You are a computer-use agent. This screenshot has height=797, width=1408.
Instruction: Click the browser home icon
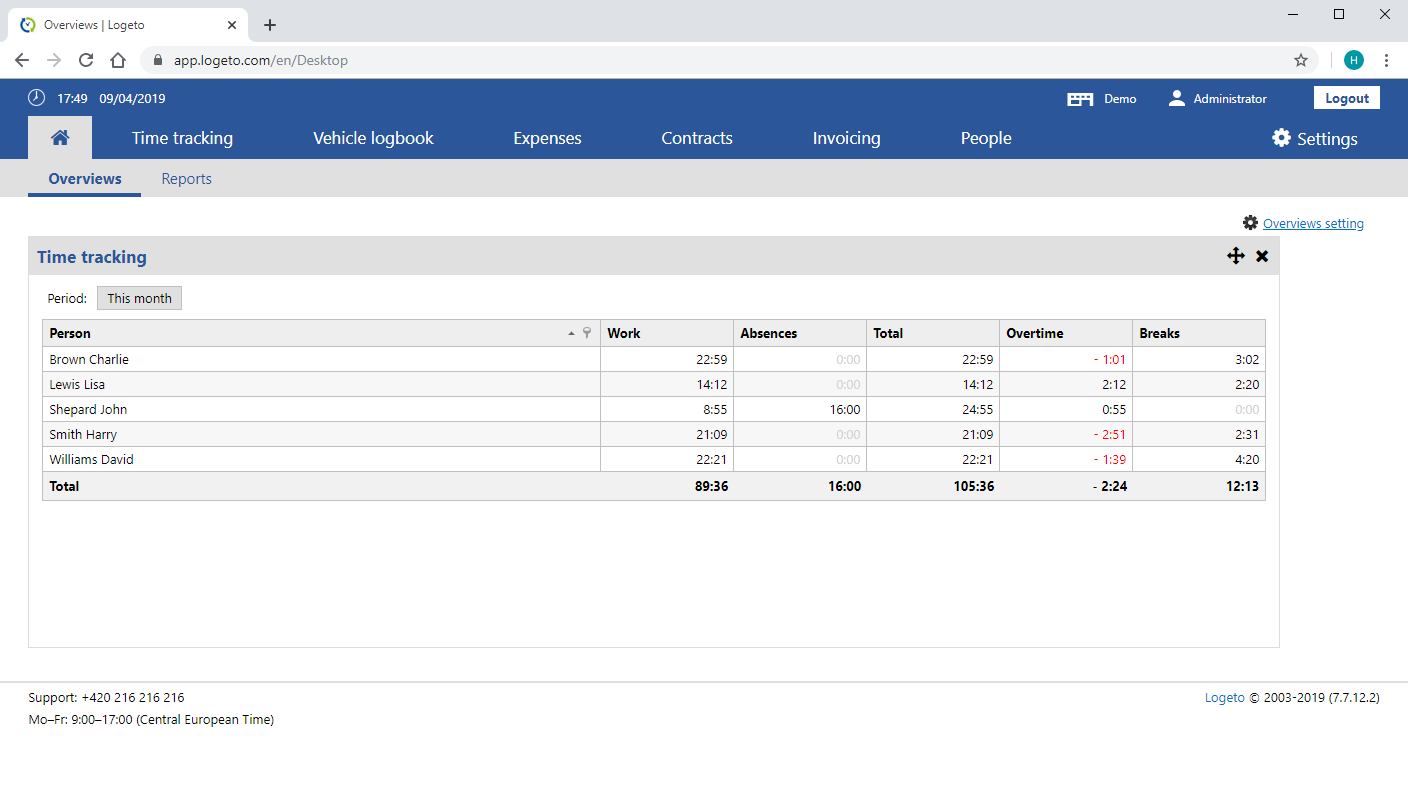[x=118, y=60]
